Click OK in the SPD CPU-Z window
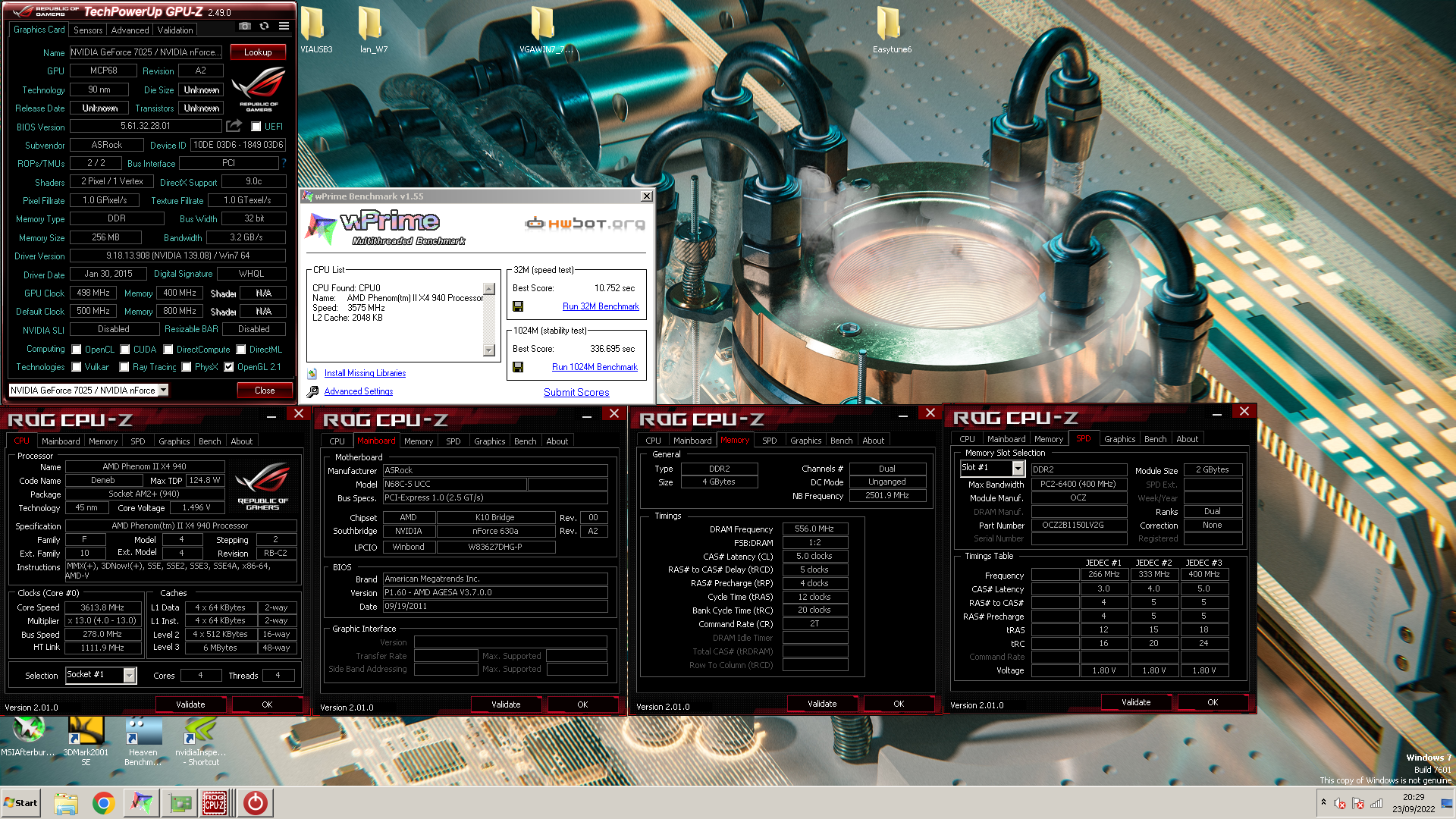 (1213, 702)
